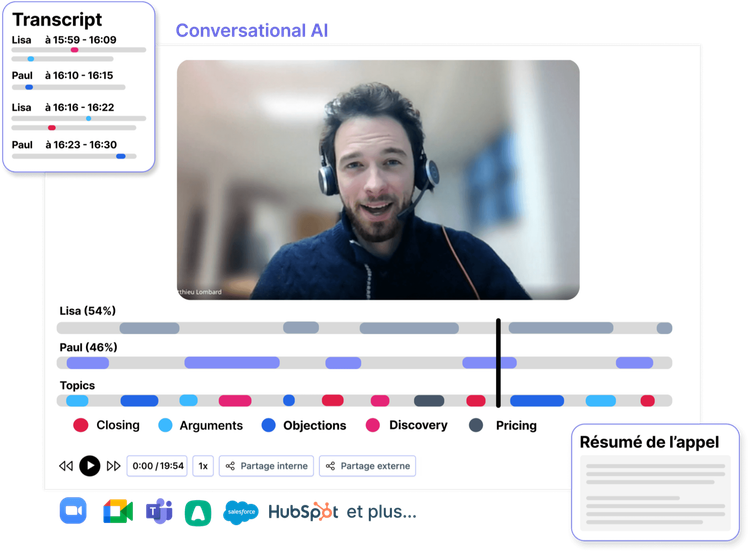Click the first light blue segment in Topics
Viewport: 750px width, 553px height.
[x=77, y=400]
